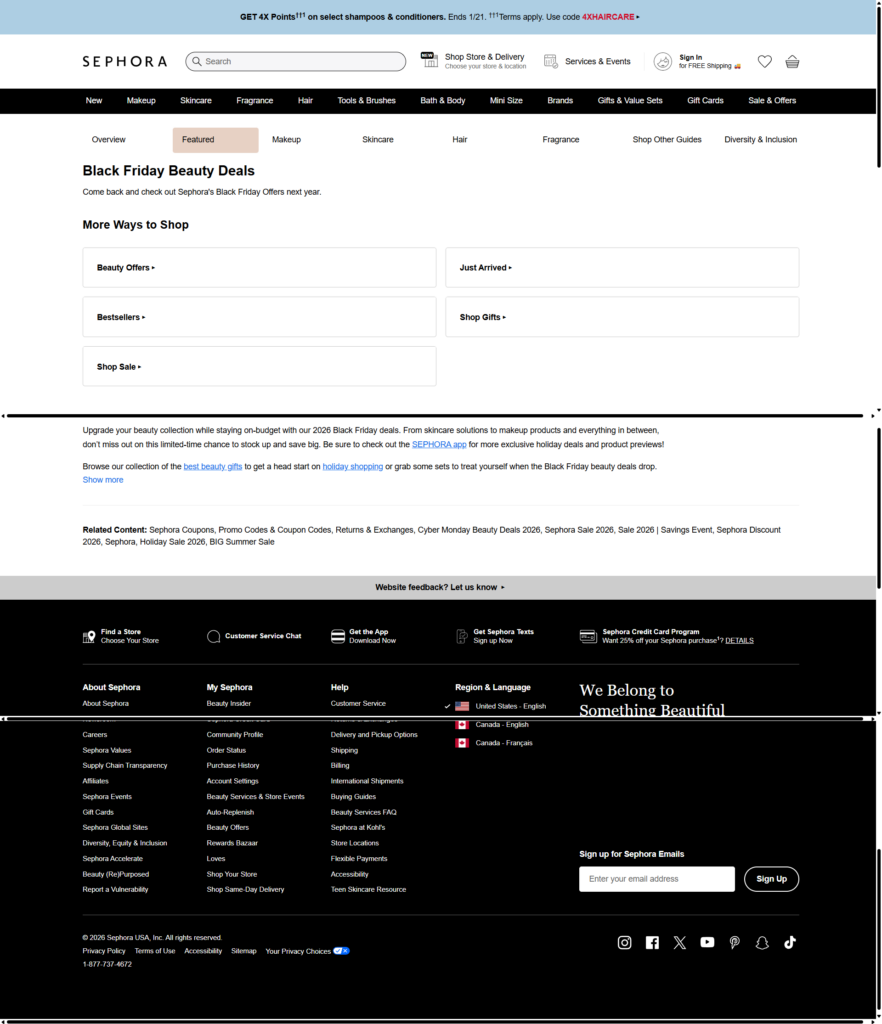
Task: Open the Fragrance navigation menu
Action: point(255,100)
